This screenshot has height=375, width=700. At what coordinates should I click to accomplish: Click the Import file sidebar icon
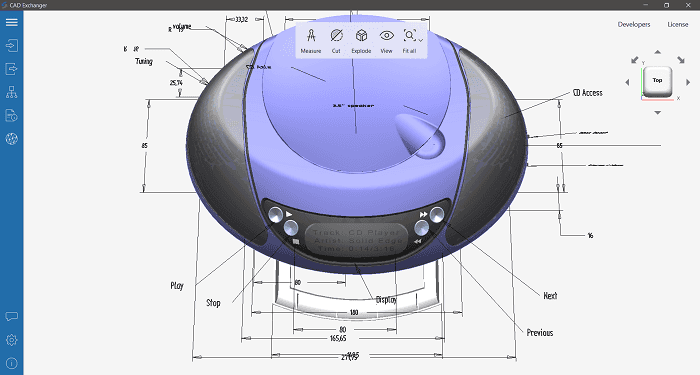(12, 46)
